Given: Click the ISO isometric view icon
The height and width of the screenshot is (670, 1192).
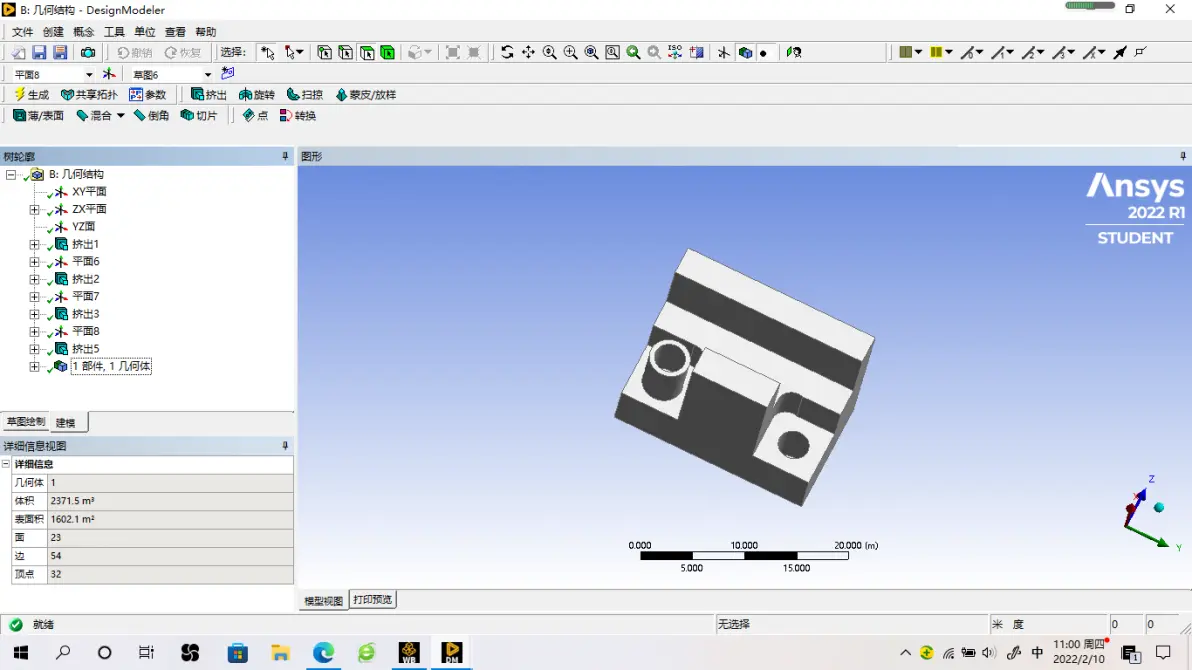Looking at the screenshot, I should [675, 52].
